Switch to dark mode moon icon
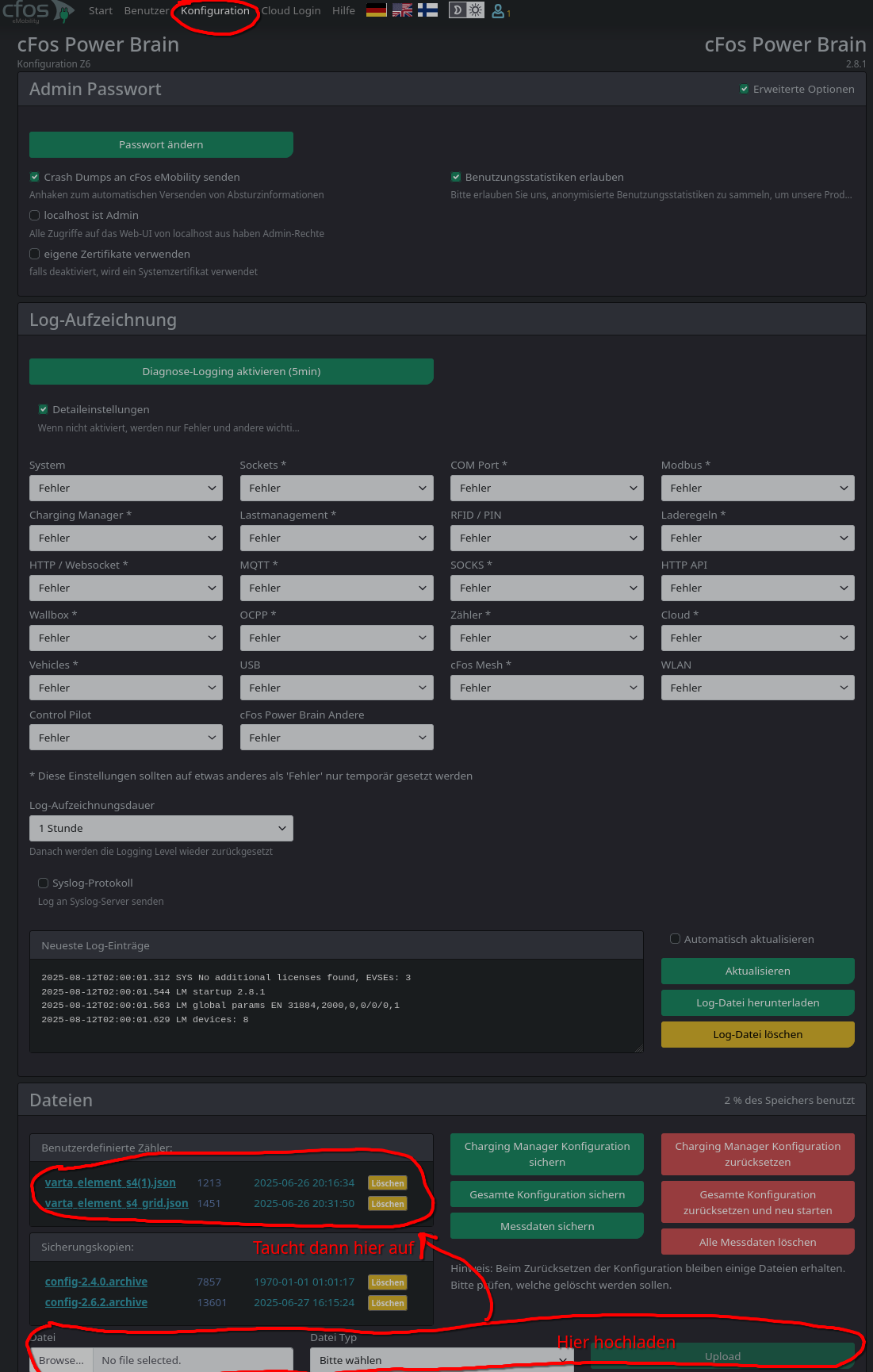873x1372 pixels. click(458, 10)
